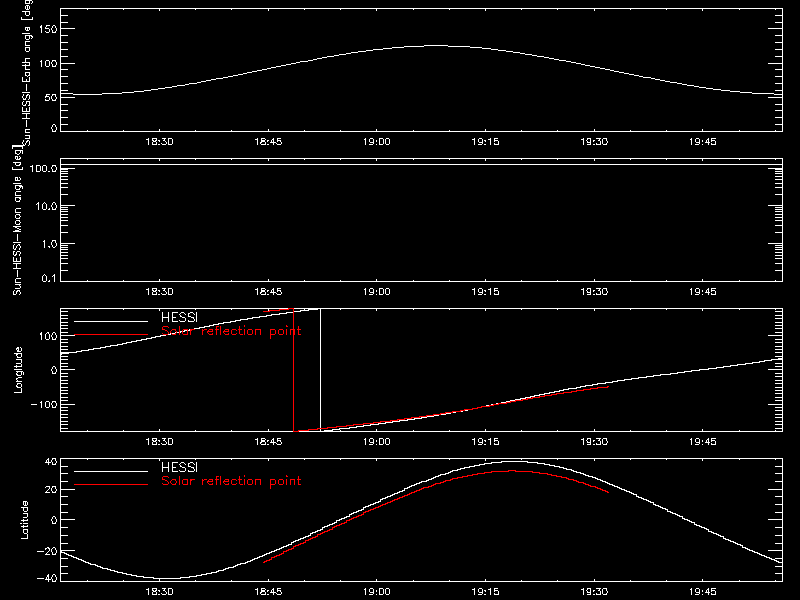Image resolution: width=800 pixels, height=600 pixels.
Task: Click 18:30 time label under Earth angle plot
Action: (159, 142)
